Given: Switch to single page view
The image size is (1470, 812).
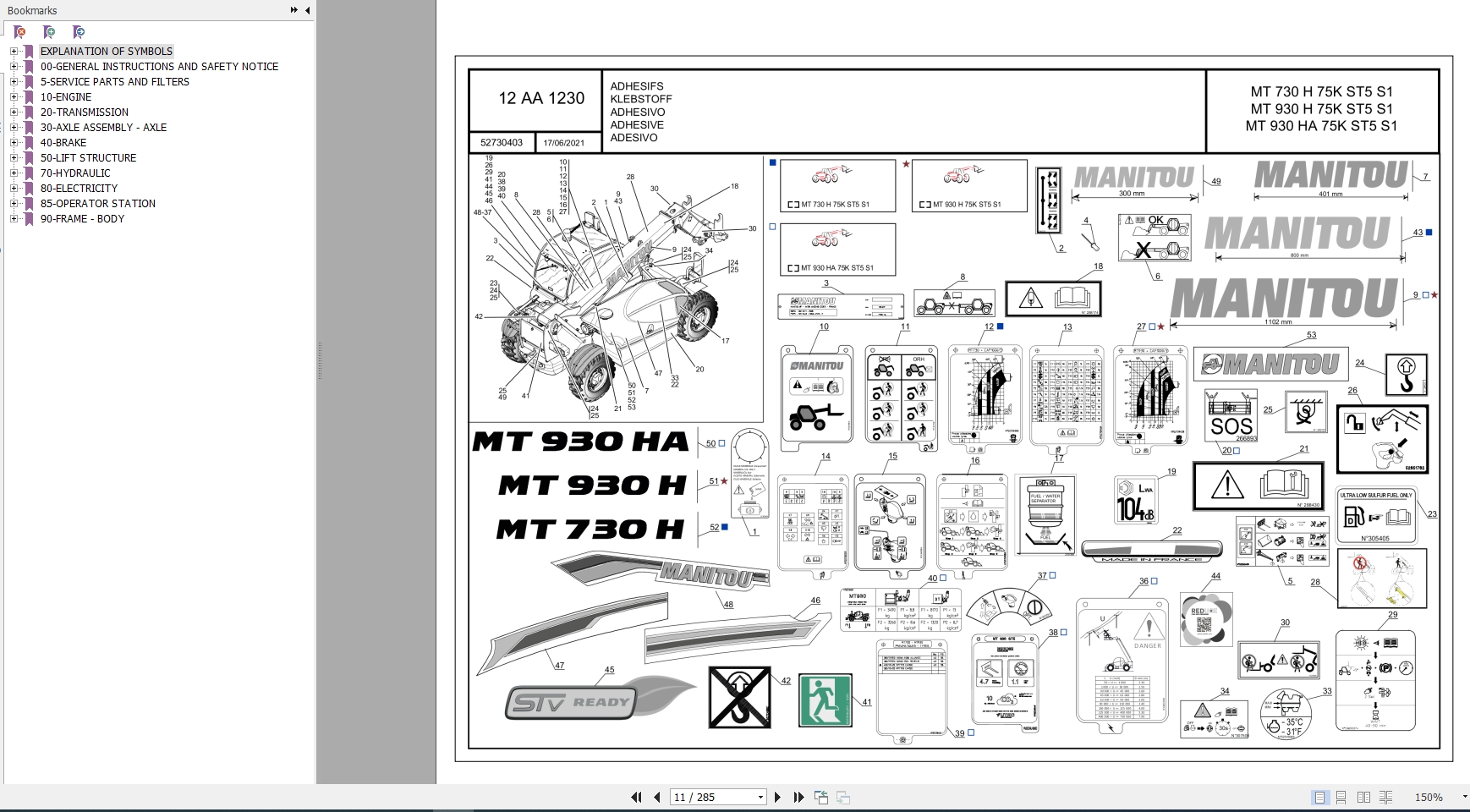Looking at the screenshot, I should point(1319,797).
